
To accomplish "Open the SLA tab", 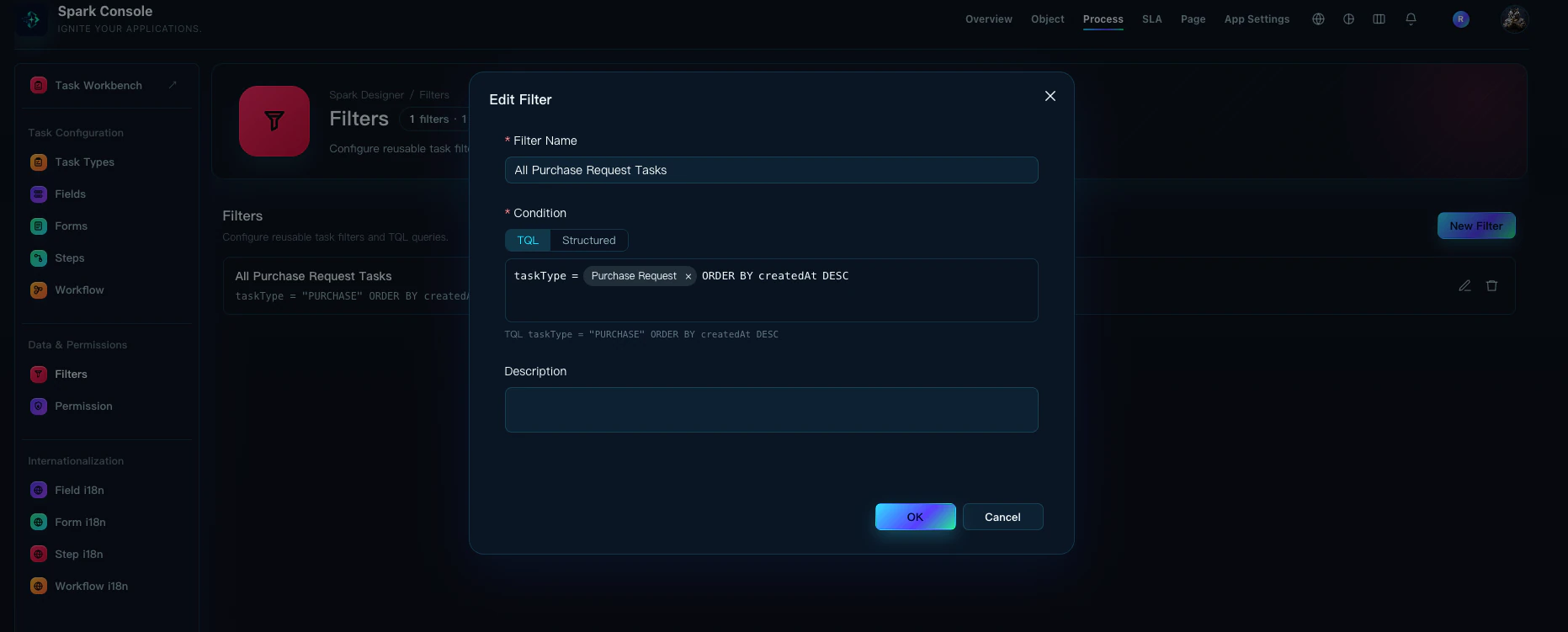I will 1152,19.
